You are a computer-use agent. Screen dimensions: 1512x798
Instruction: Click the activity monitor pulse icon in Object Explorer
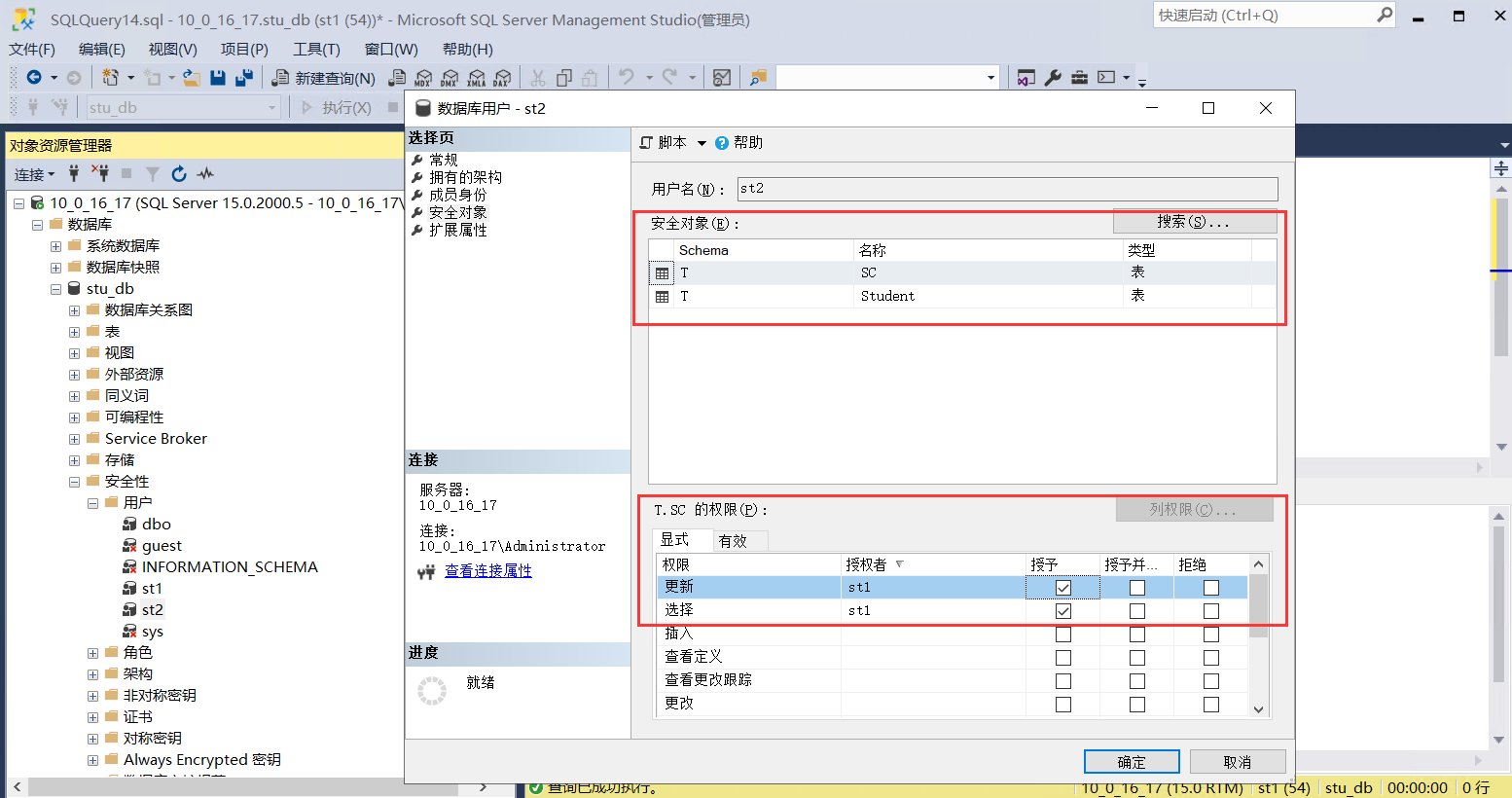click(x=205, y=173)
